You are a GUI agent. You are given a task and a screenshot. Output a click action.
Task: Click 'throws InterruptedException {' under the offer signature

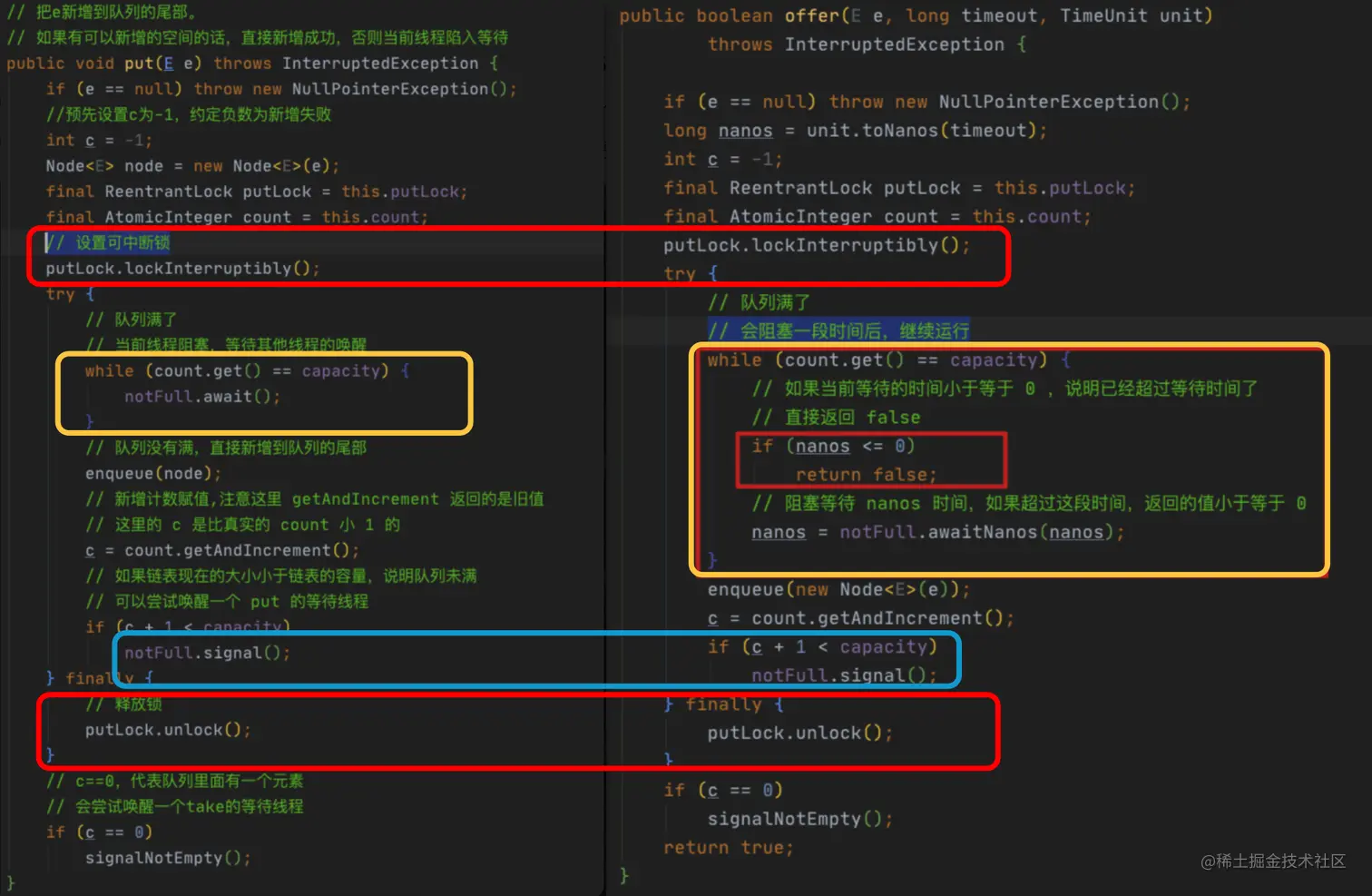(x=867, y=44)
